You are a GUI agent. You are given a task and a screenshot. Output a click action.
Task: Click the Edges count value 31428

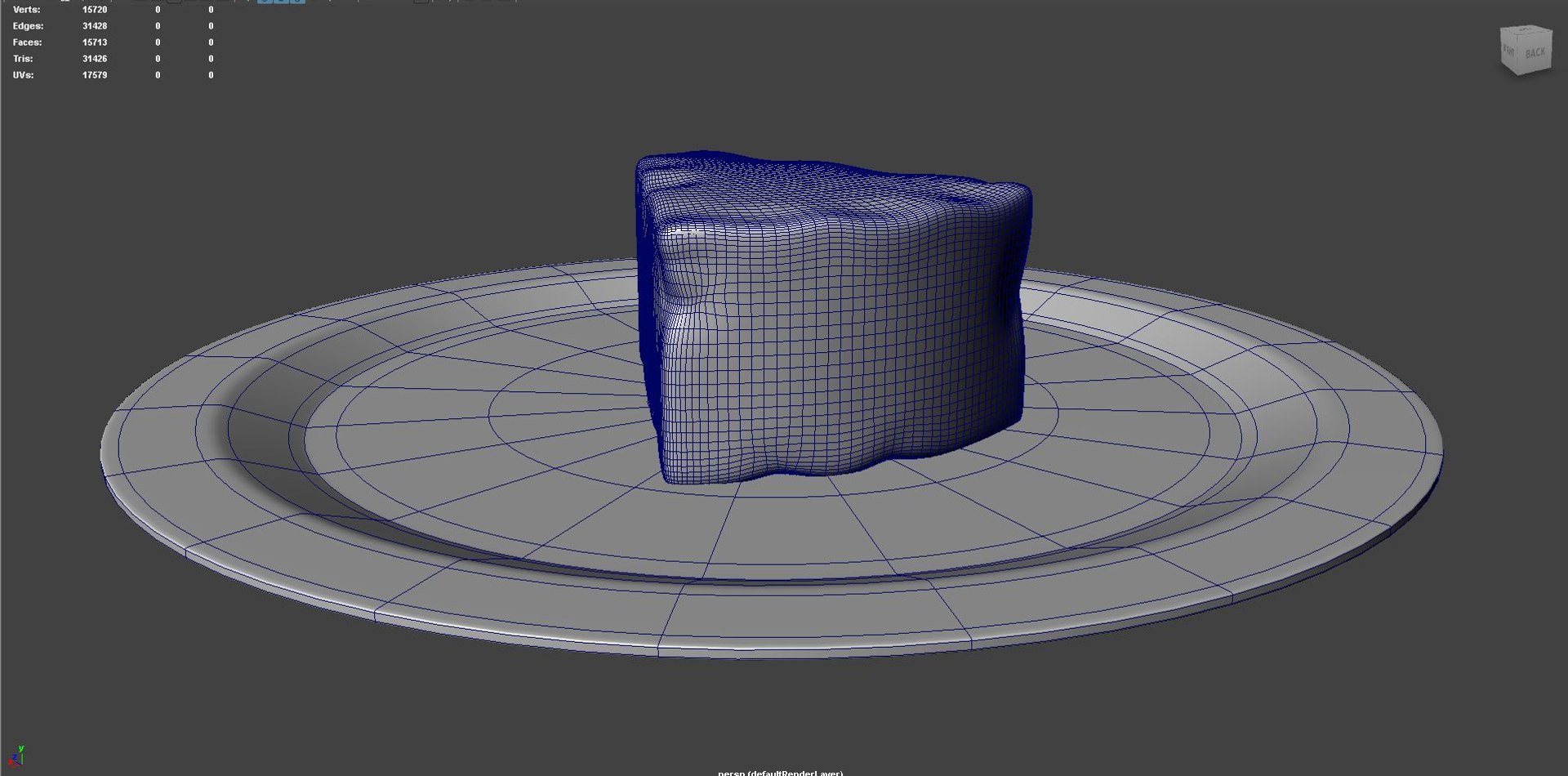click(95, 26)
